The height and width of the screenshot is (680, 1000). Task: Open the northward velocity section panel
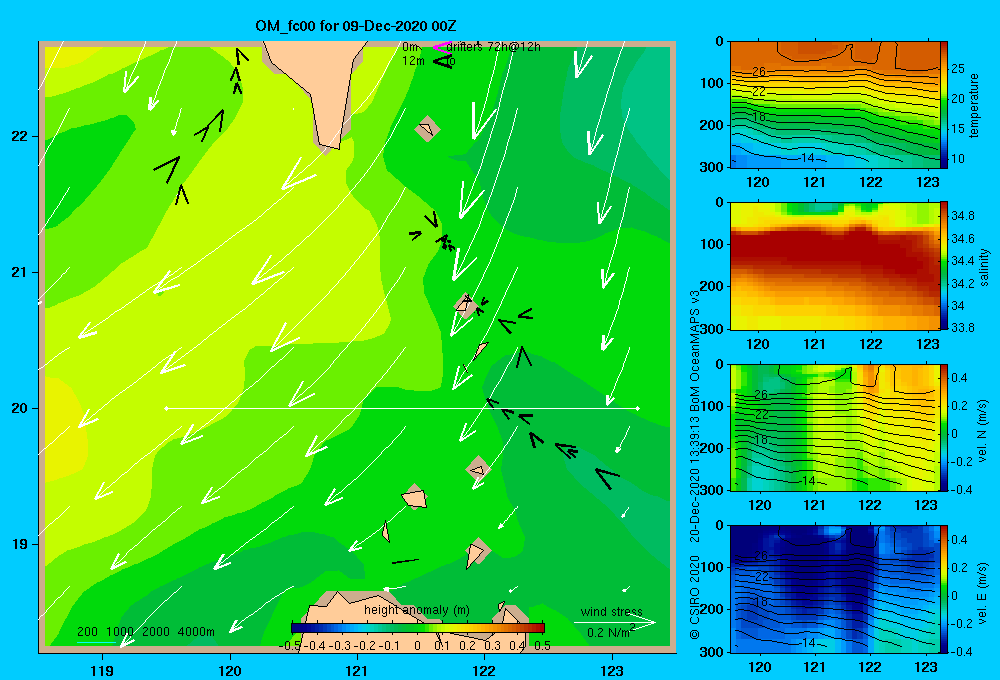pos(834,427)
